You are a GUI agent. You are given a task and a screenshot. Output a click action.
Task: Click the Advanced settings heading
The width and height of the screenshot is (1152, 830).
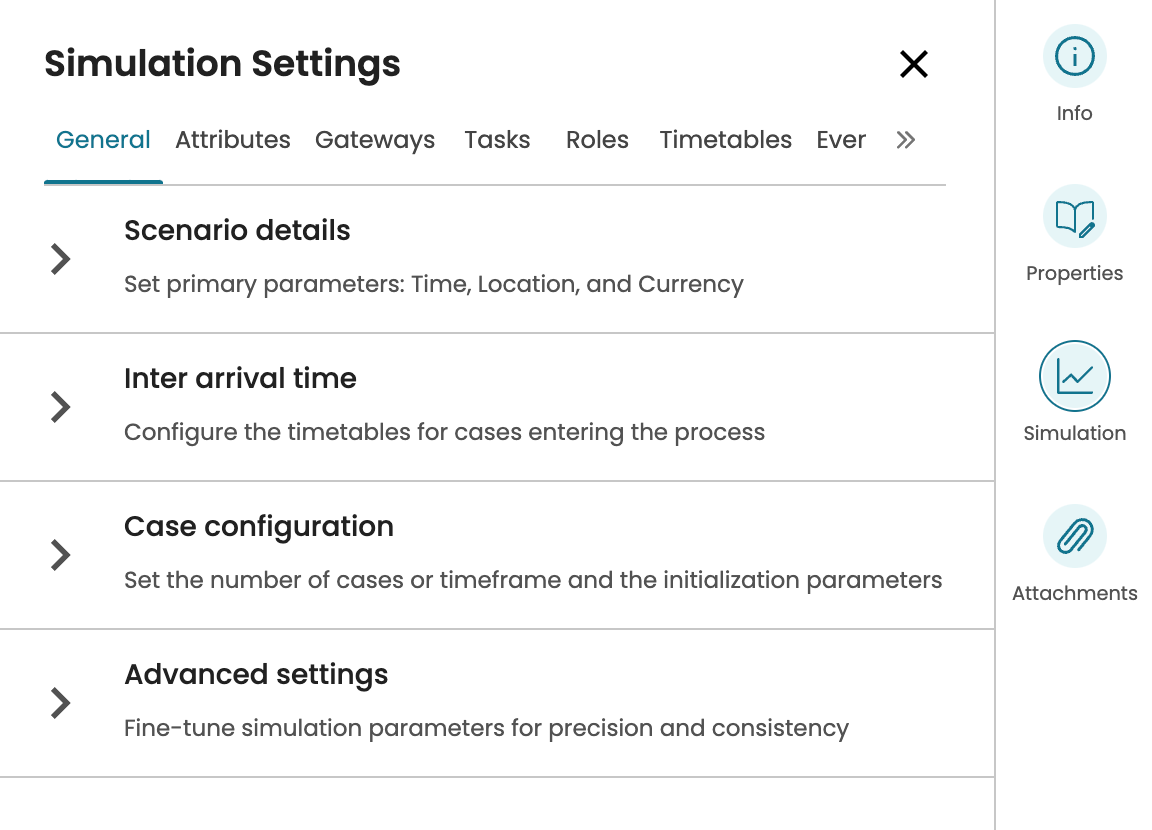(x=256, y=675)
